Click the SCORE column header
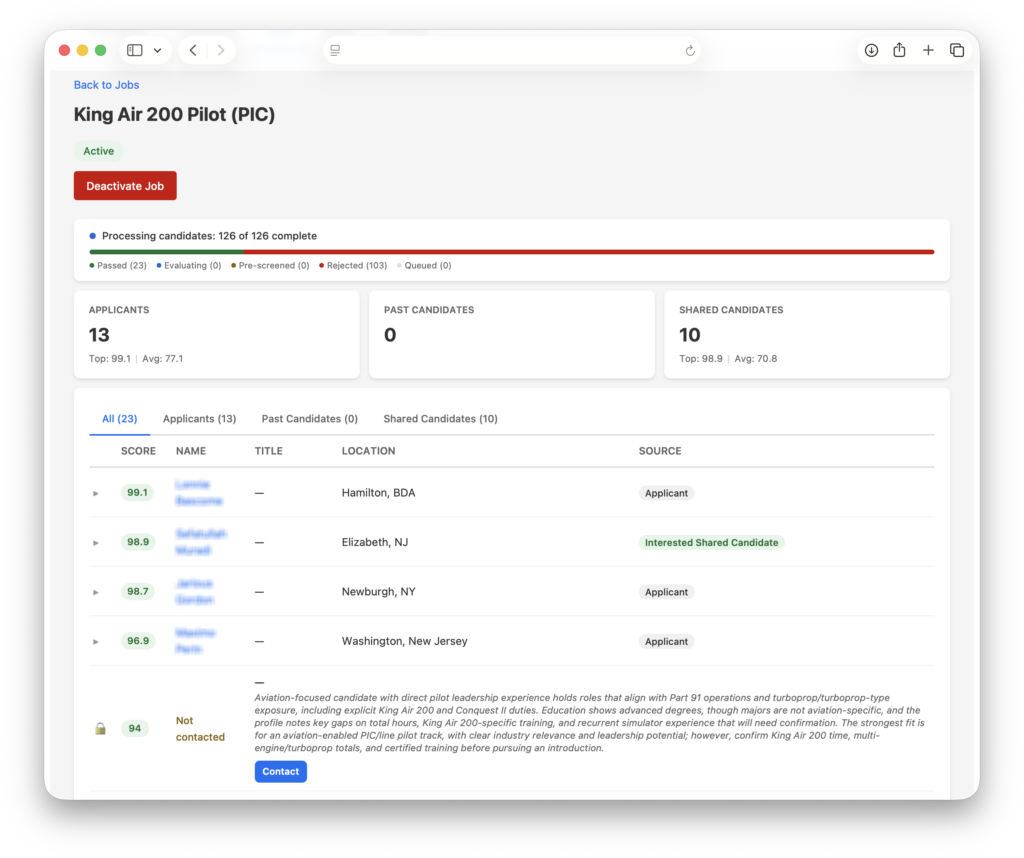 tap(138, 451)
